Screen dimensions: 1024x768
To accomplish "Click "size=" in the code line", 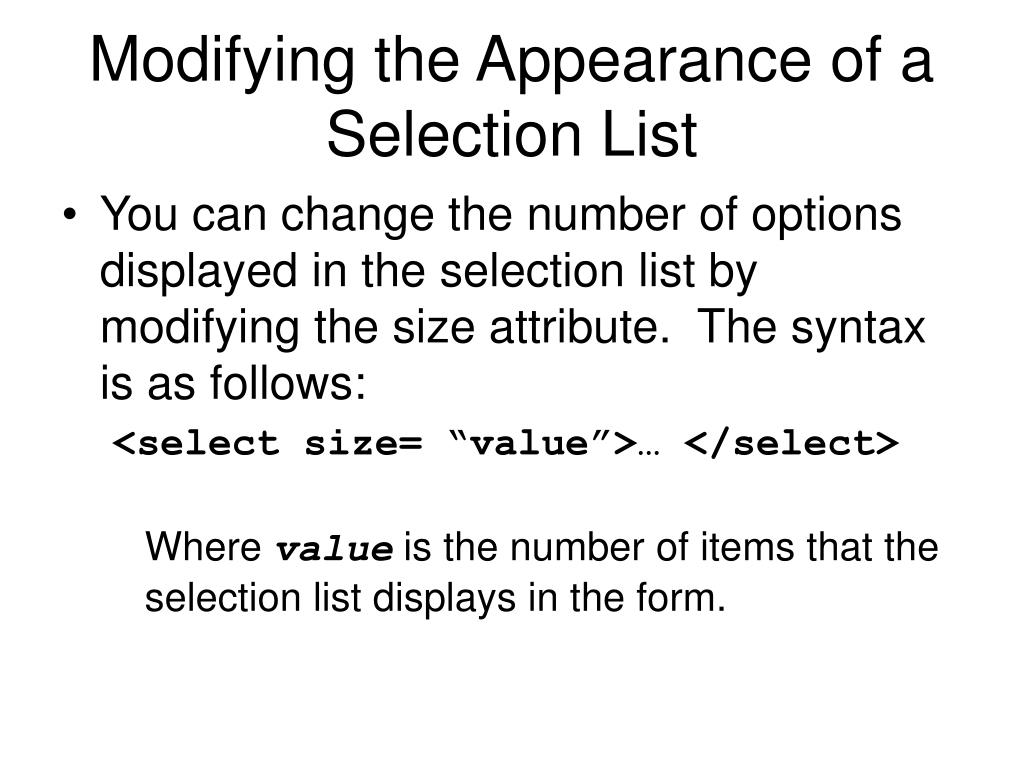I will tap(364, 443).
